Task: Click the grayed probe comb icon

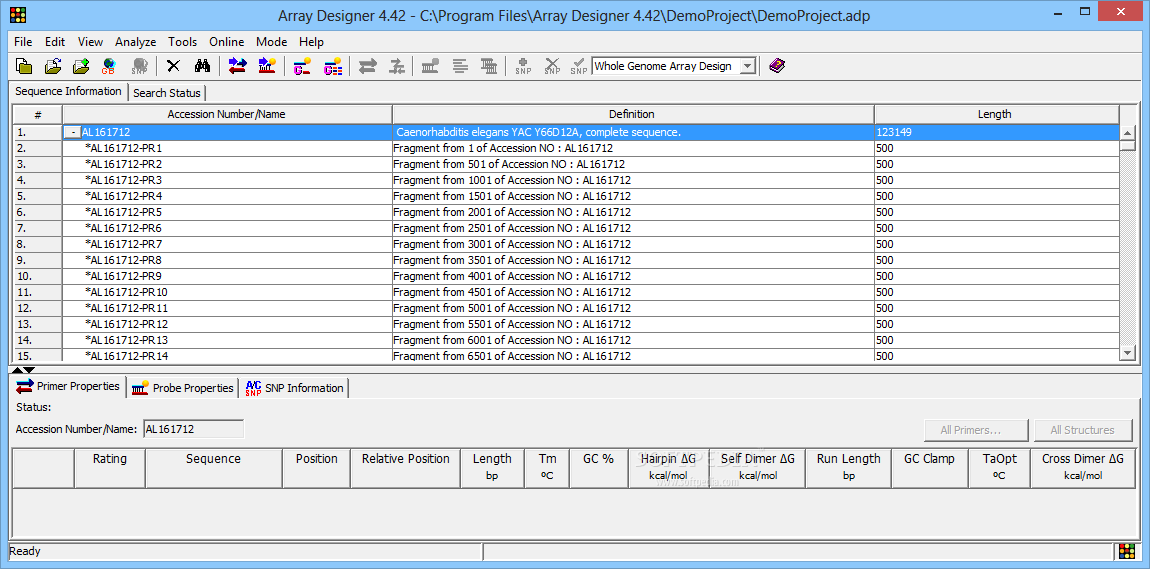Action: [x=431, y=66]
